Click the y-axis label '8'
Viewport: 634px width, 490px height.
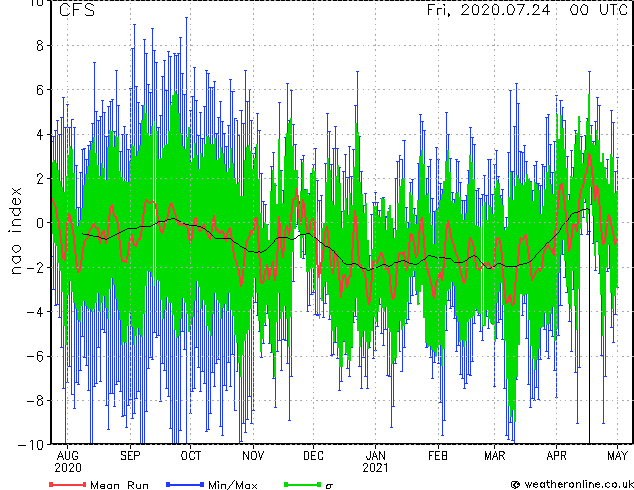40,46
